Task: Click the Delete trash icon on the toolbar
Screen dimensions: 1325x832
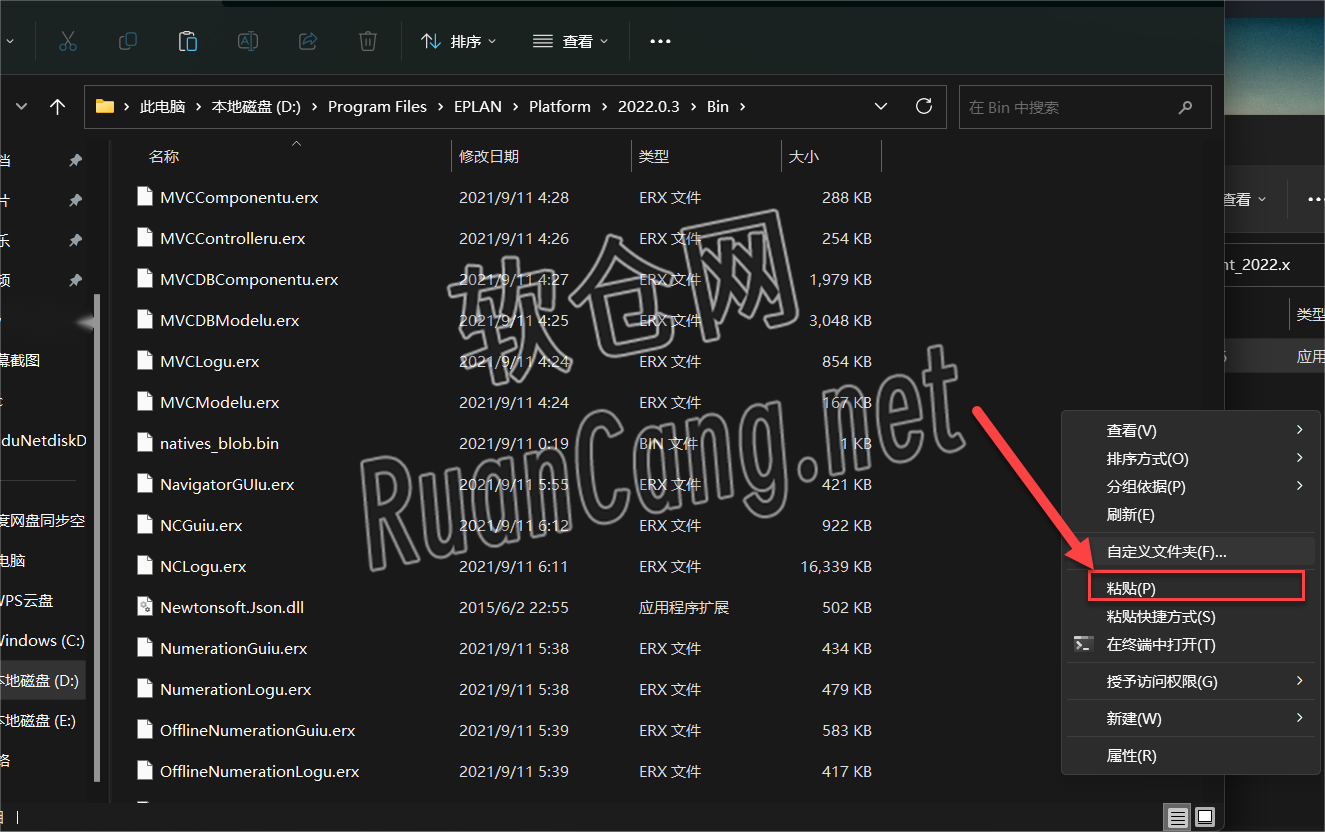Action: 367,41
